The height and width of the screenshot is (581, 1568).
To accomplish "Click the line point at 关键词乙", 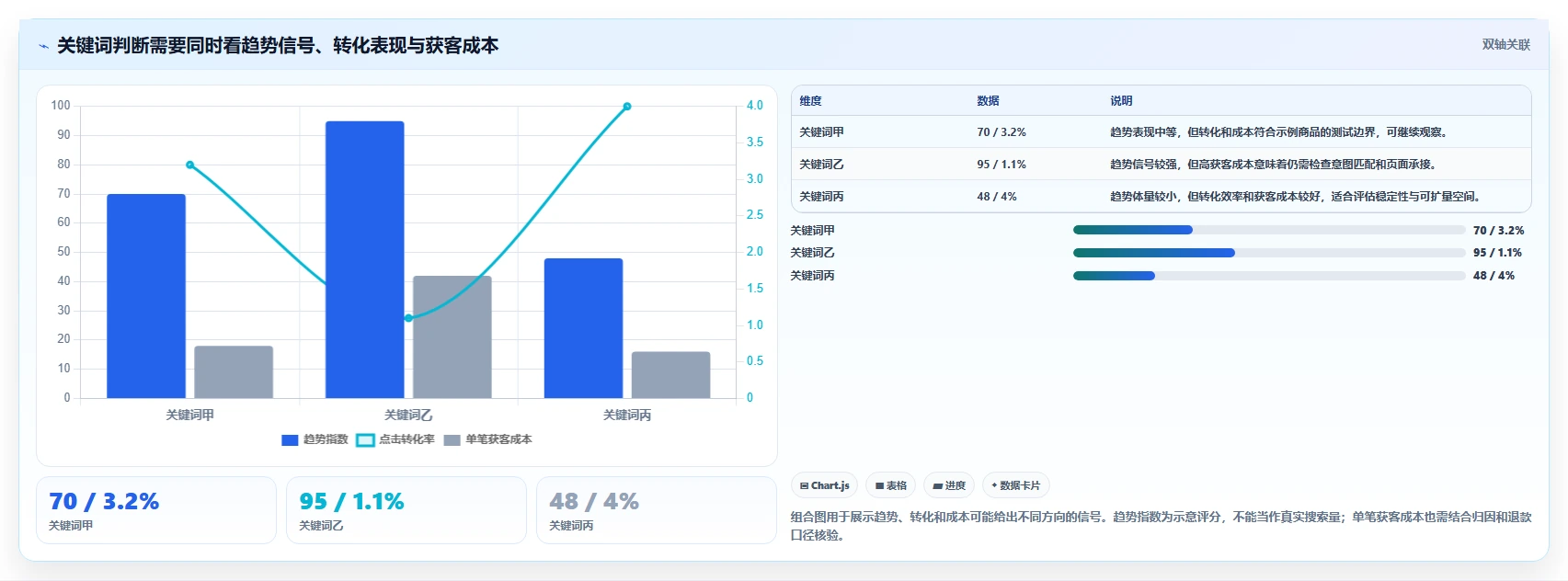I will [x=408, y=318].
